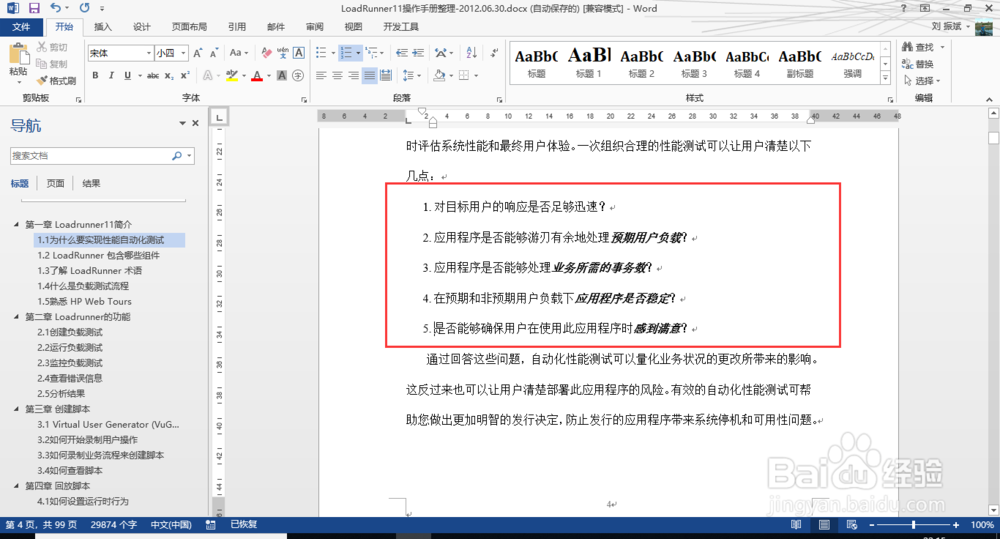Toggle italic formatting
Viewport: 1000px width, 539px height.
(111, 75)
